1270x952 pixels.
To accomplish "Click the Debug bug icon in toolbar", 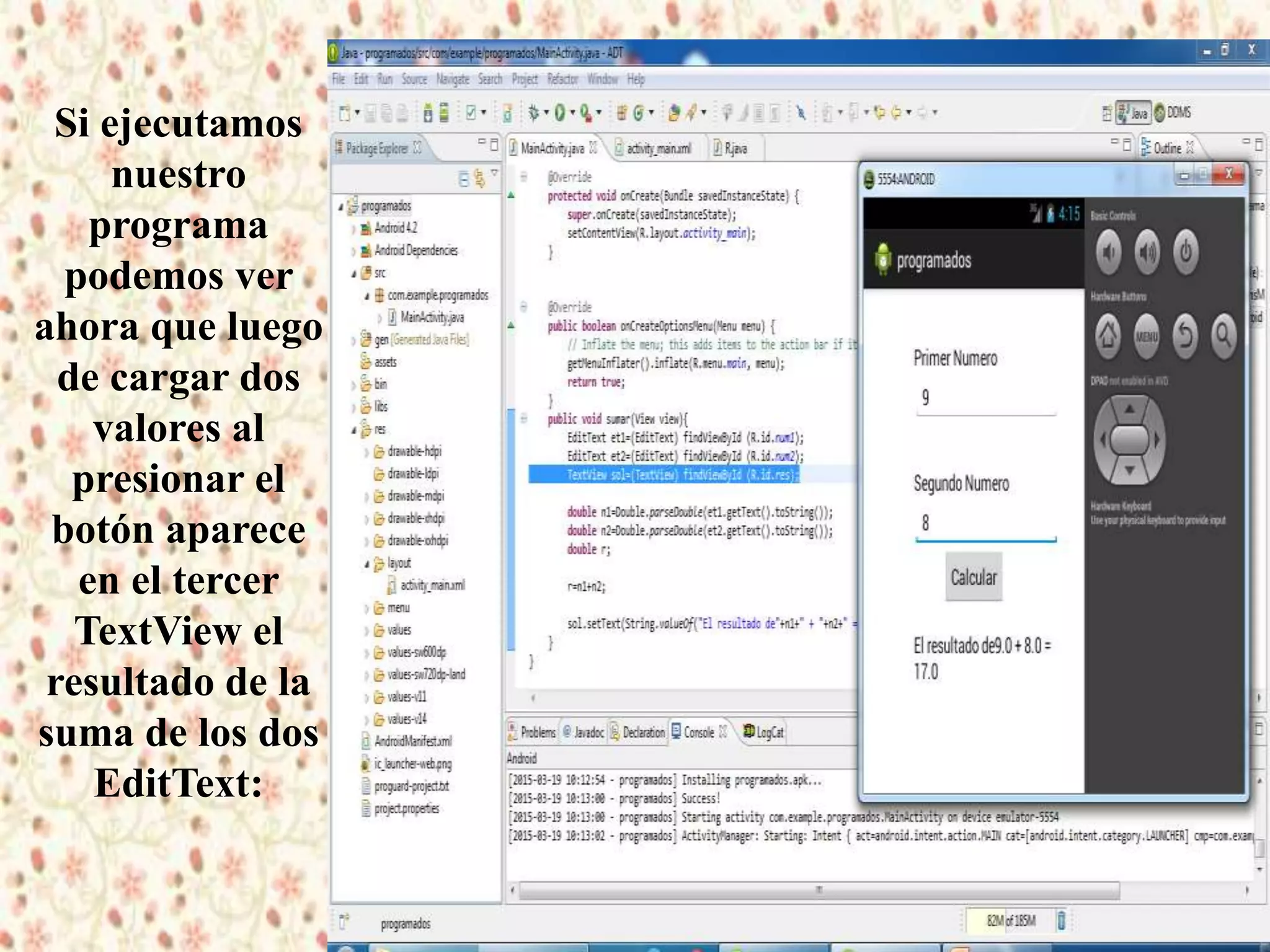I will point(533,113).
